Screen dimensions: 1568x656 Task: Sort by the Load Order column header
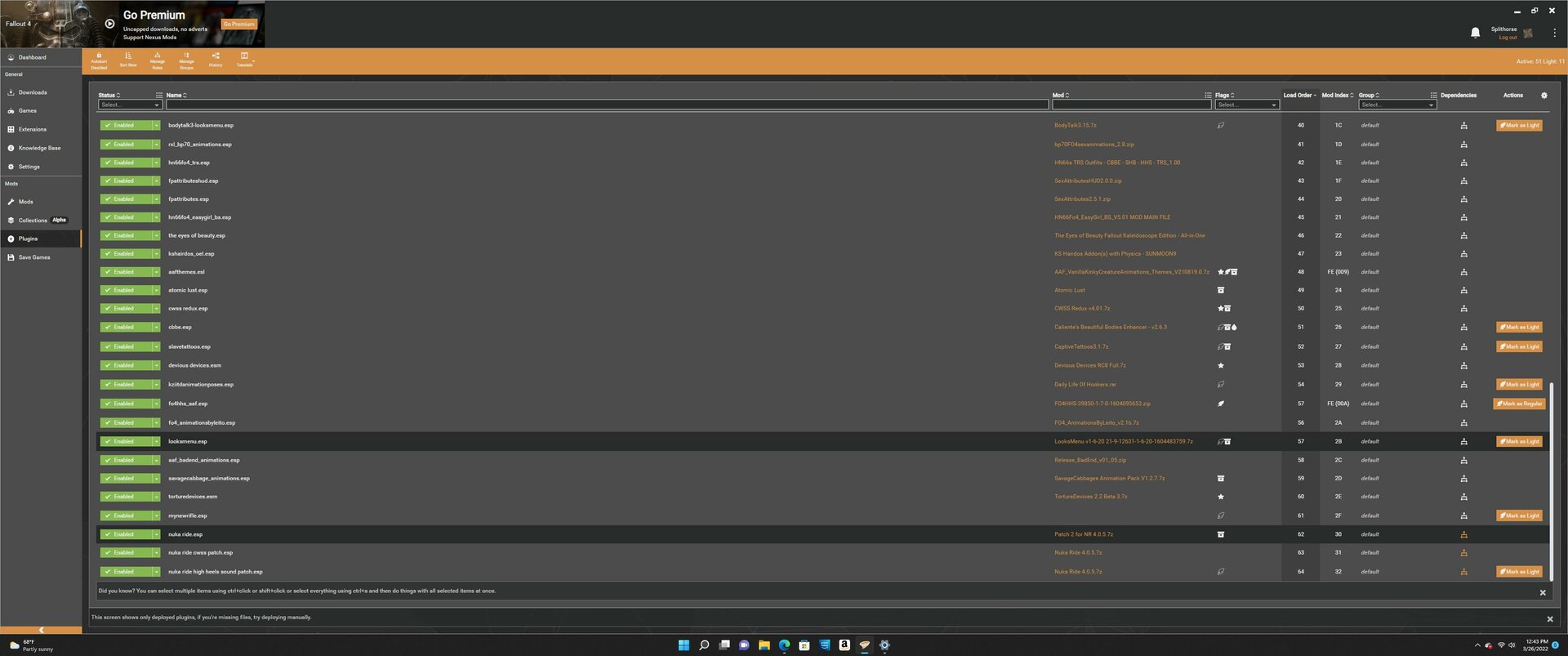1297,96
